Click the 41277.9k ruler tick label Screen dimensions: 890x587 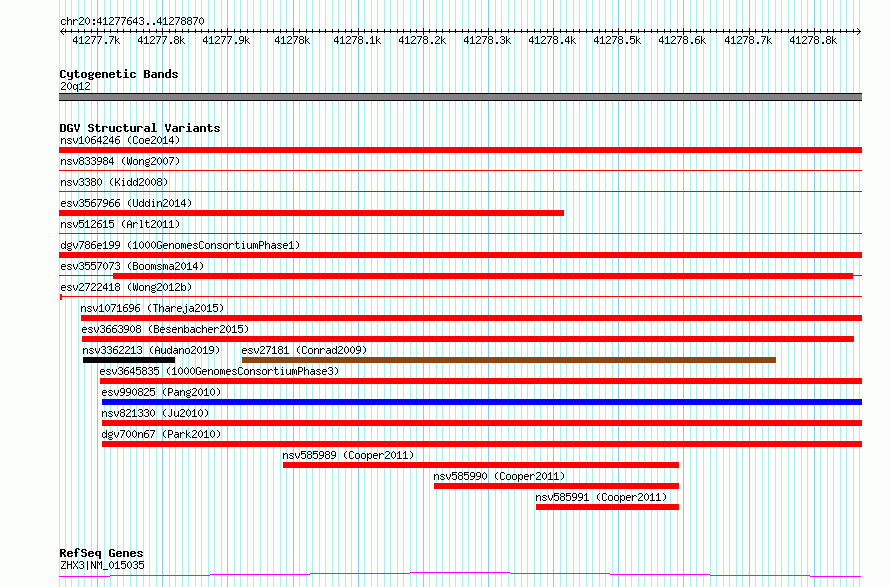[x=226, y=40]
